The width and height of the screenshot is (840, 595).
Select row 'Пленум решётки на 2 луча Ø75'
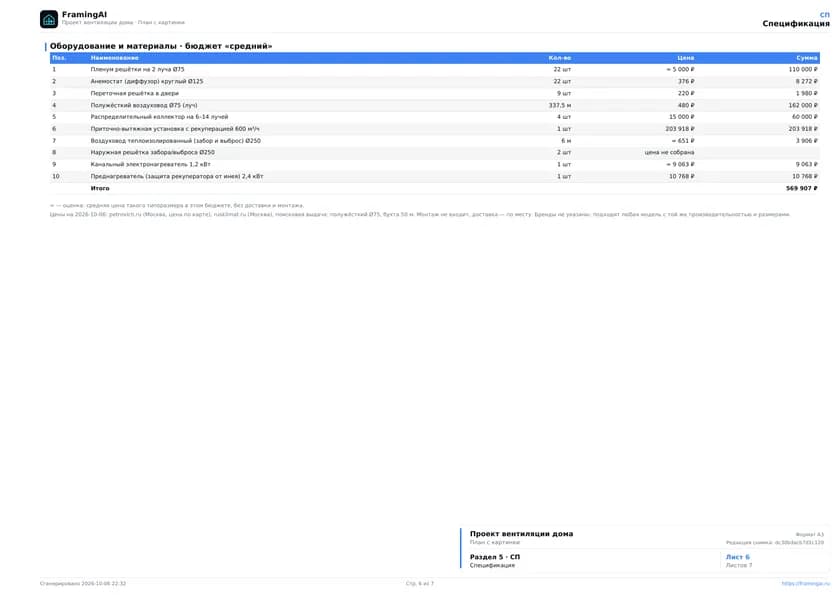point(435,70)
